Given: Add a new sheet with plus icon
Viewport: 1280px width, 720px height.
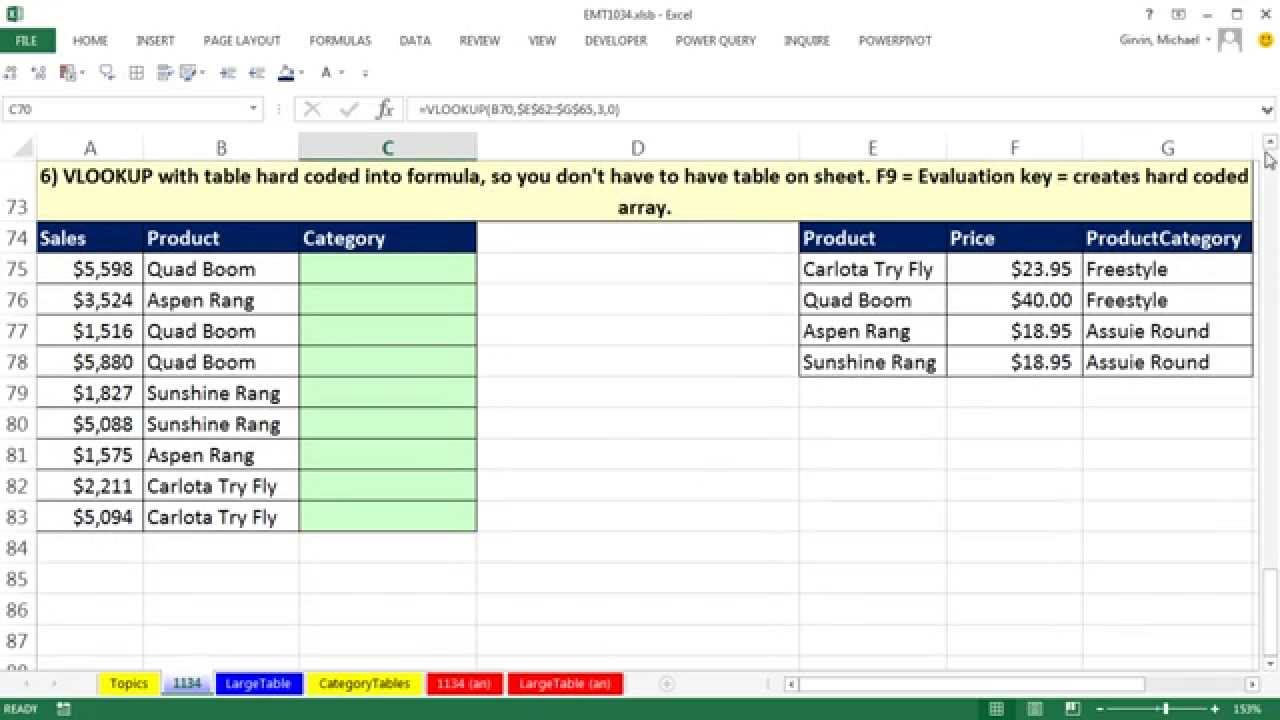Looking at the screenshot, I should (667, 684).
